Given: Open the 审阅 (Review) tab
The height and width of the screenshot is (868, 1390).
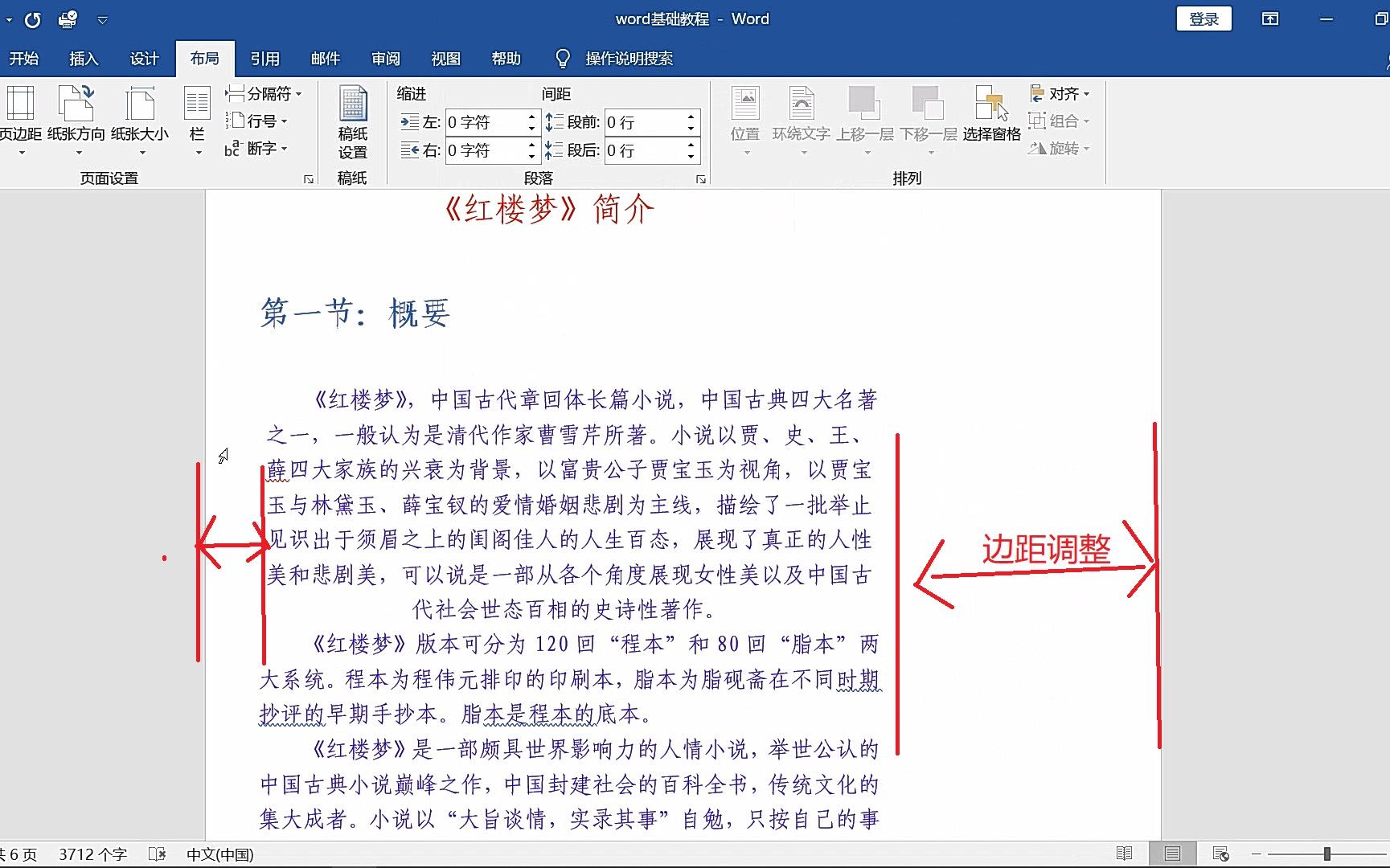Looking at the screenshot, I should click(x=385, y=59).
